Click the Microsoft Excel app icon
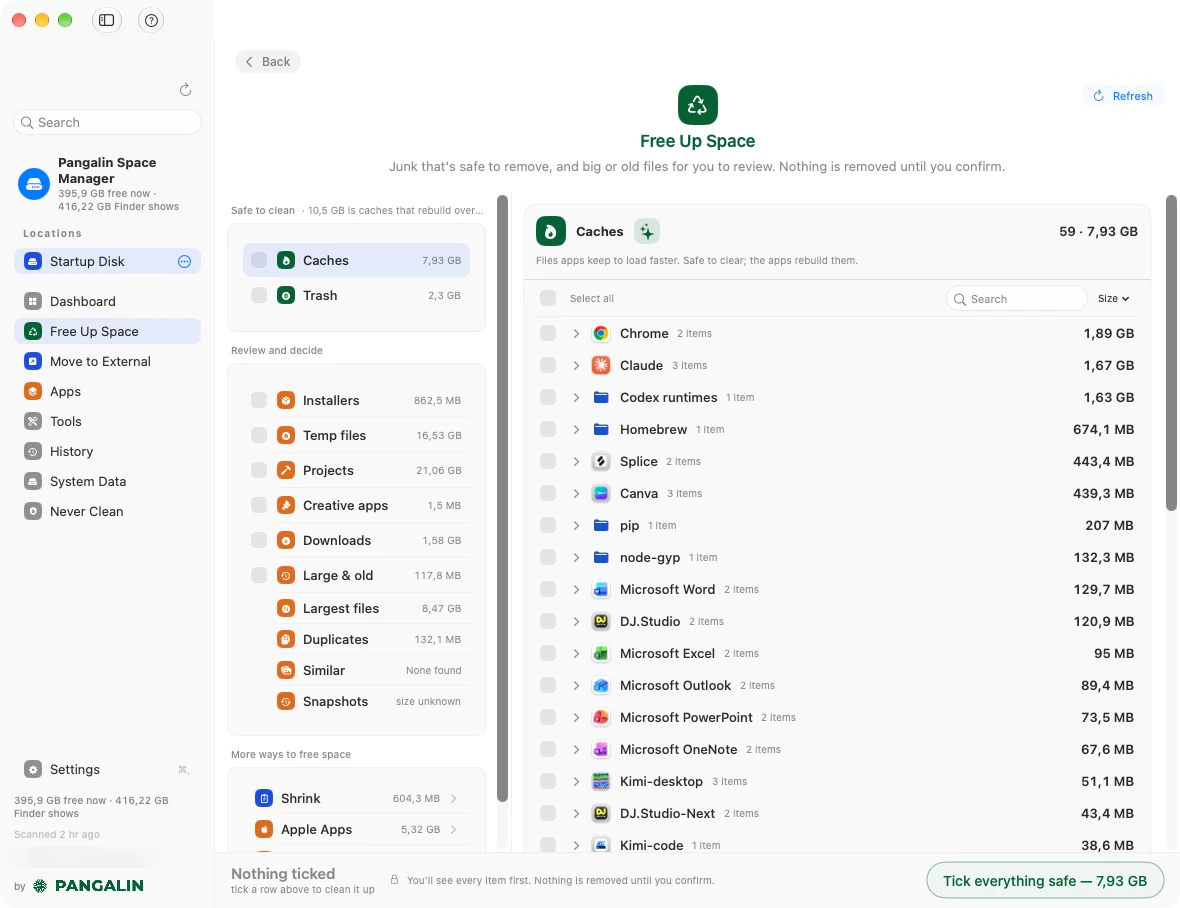The image size is (1180, 908). pyautogui.click(x=601, y=653)
